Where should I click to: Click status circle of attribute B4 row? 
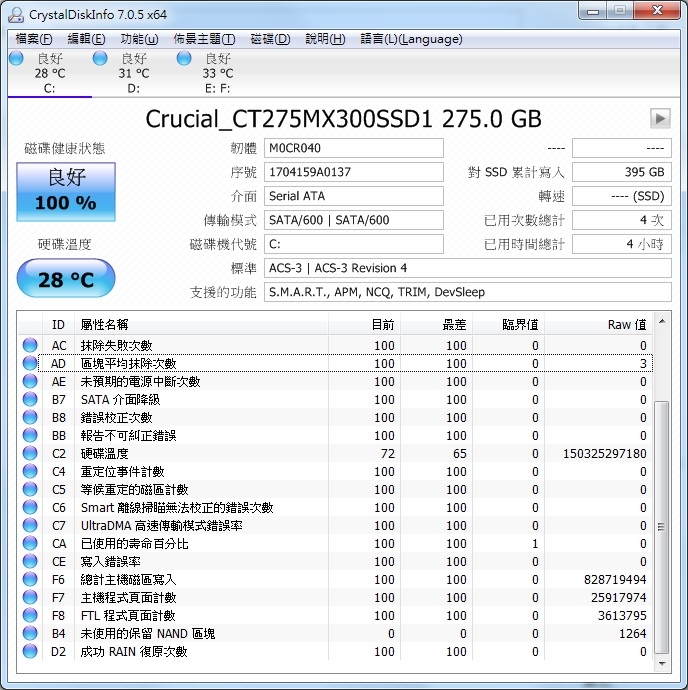click(30, 633)
